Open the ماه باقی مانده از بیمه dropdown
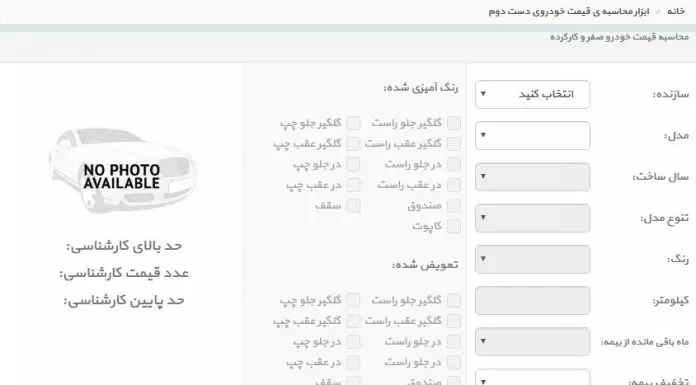696x385 pixels. point(532,341)
